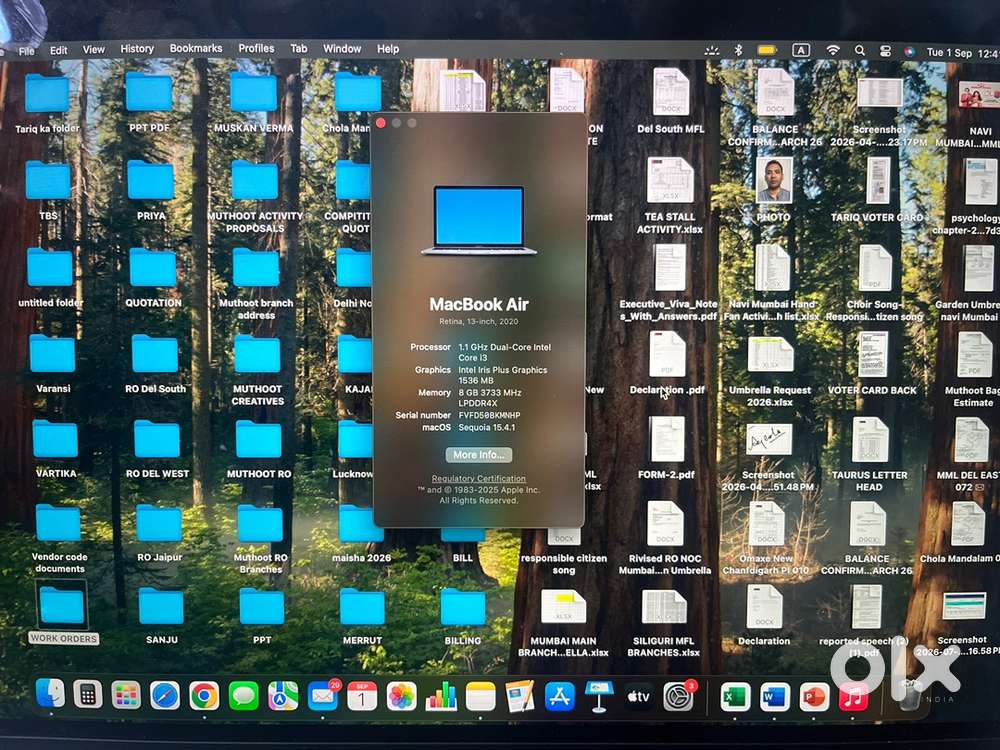
Task: Open Maps from the dock
Action: [x=283, y=696]
